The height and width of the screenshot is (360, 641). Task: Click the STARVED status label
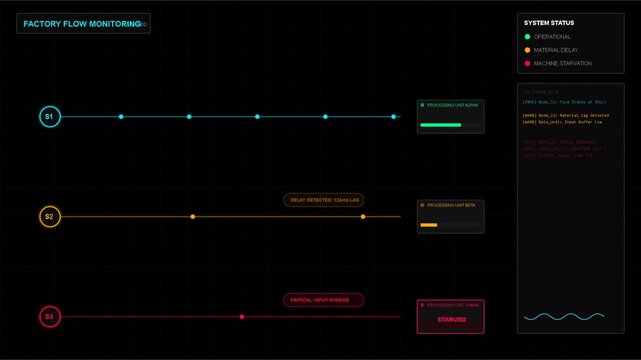point(451,320)
